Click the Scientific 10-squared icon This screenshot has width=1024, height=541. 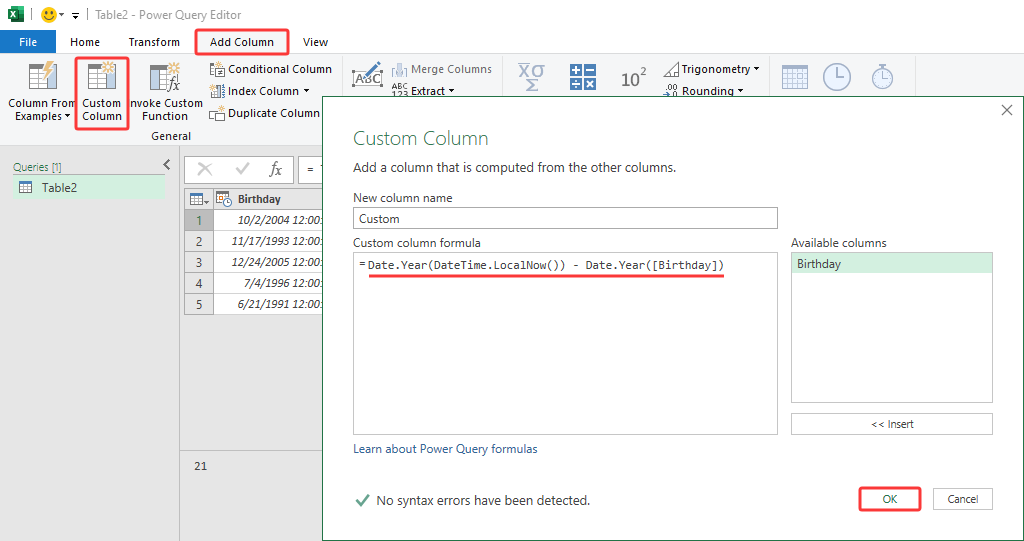click(x=633, y=78)
